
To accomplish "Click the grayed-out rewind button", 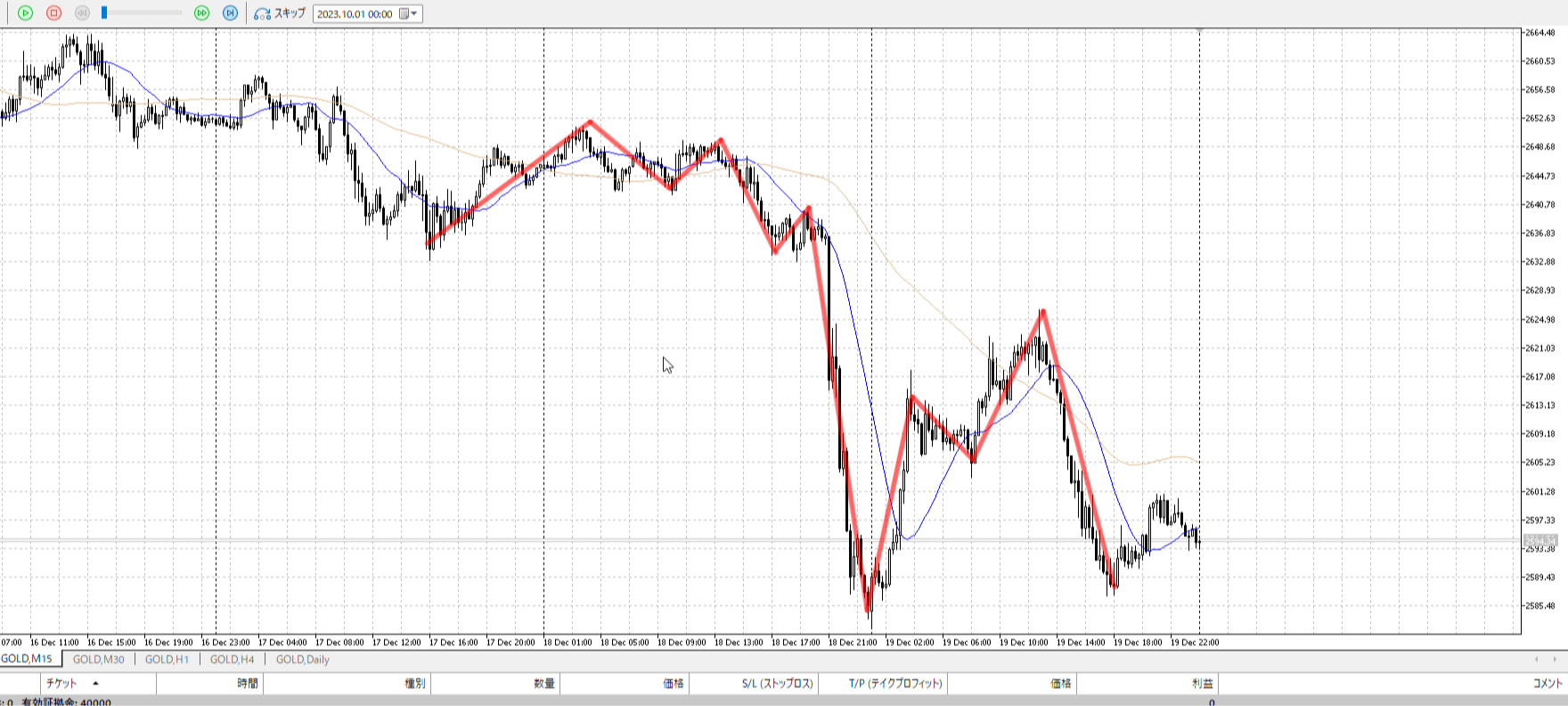I will tap(82, 13).
